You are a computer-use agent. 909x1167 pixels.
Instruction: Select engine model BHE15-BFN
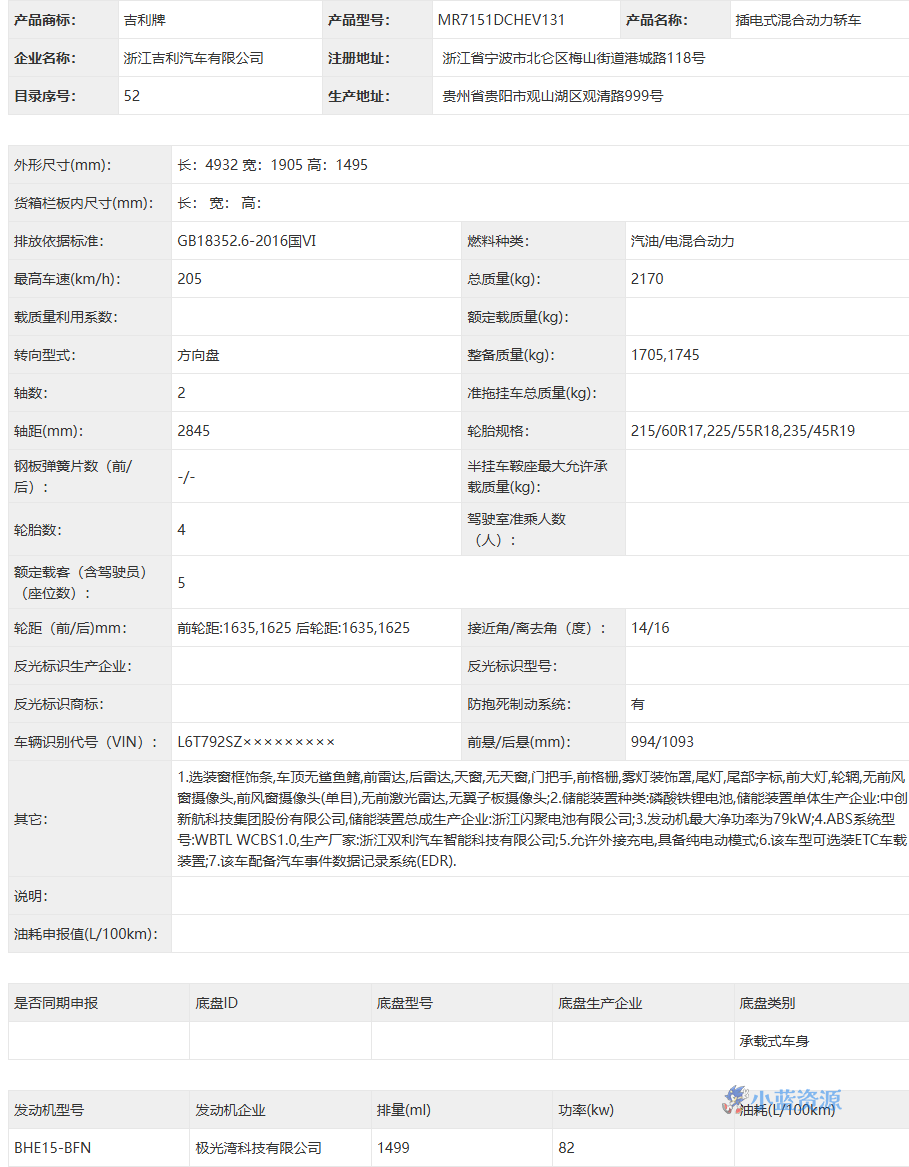coord(53,1148)
